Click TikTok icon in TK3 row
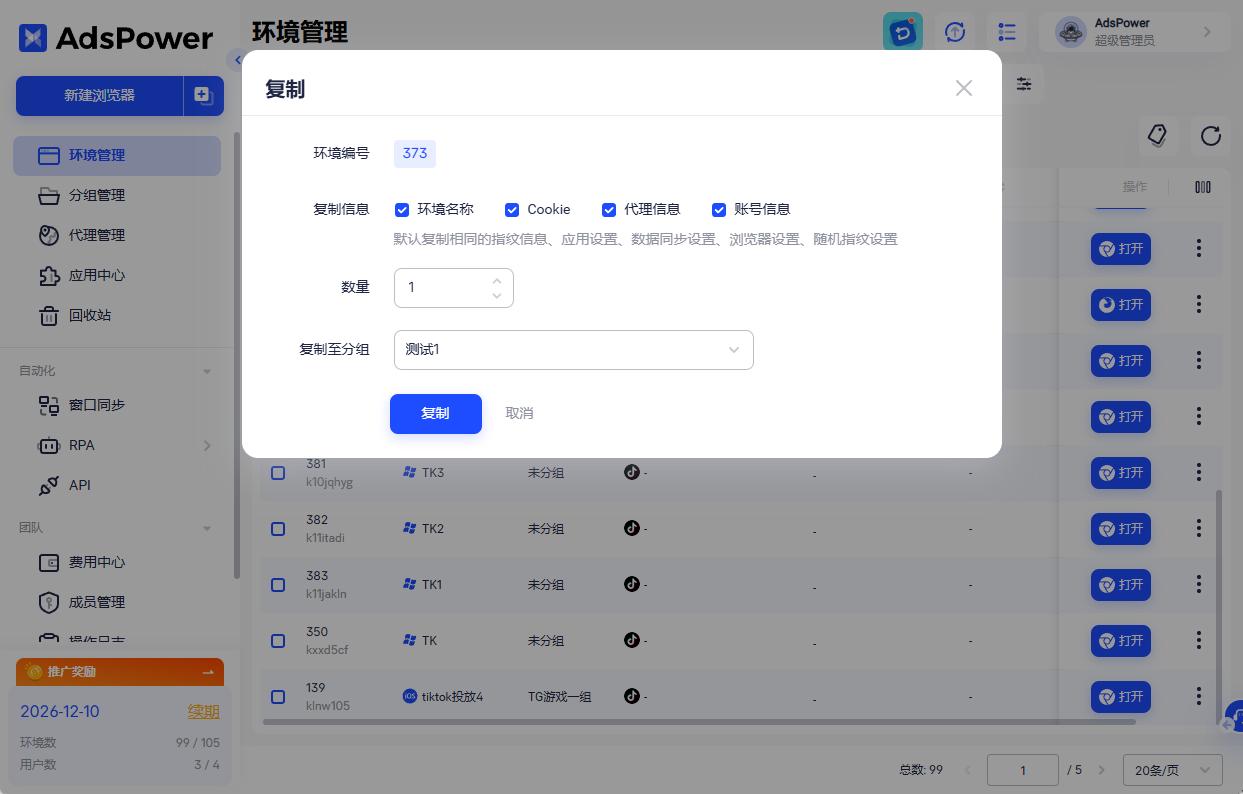Viewport: 1243px width, 794px height. click(631, 472)
